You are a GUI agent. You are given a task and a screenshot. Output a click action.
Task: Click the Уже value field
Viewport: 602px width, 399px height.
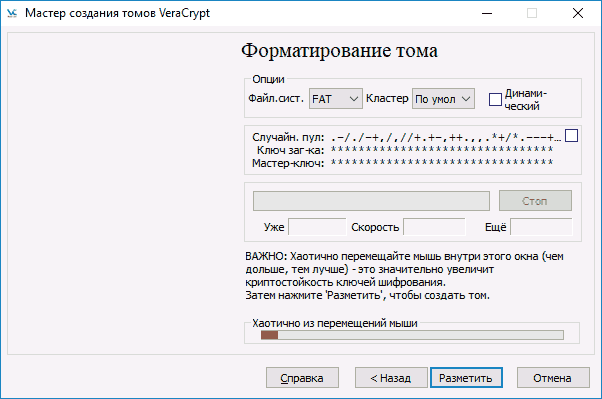pyautogui.click(x=317, y=227)
